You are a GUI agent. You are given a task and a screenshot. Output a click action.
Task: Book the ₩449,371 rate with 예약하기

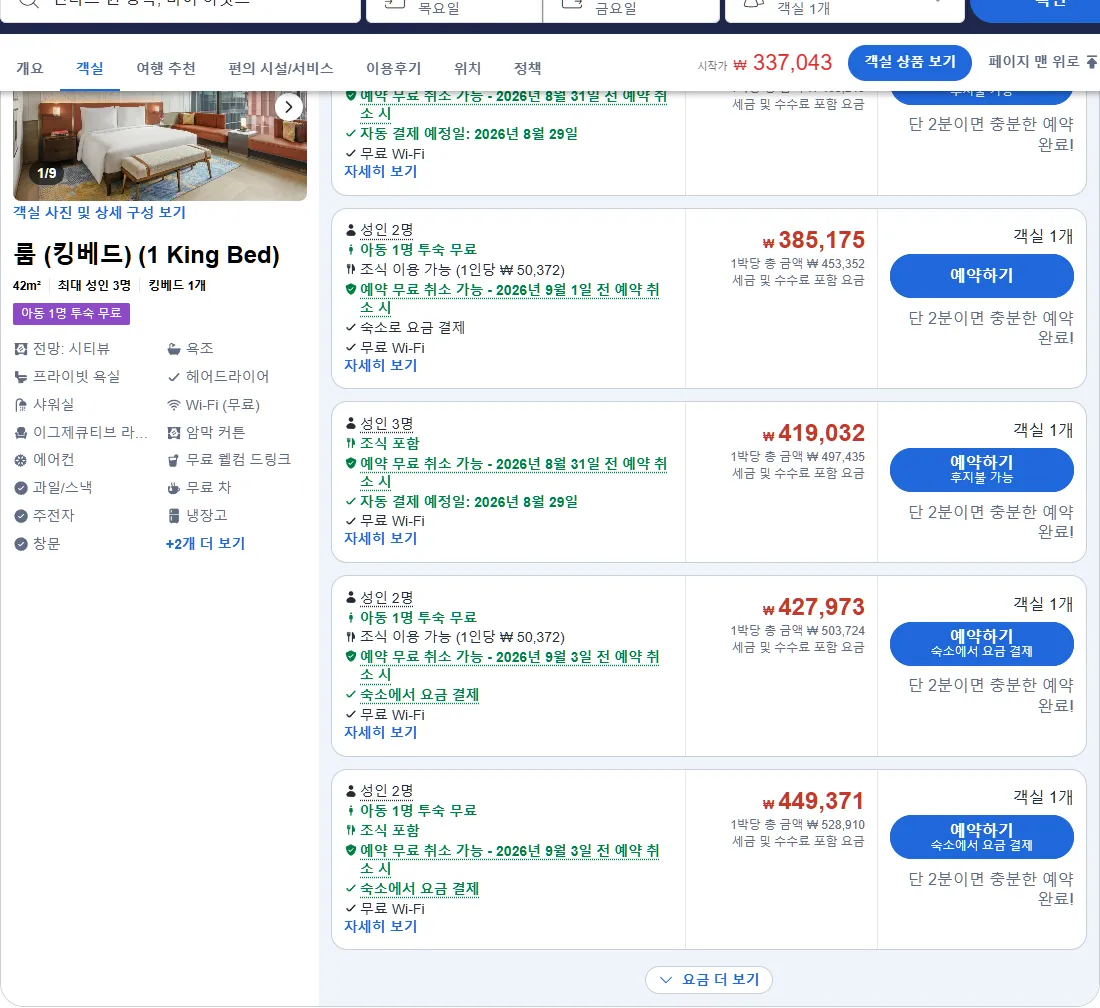pyautogui.click(x=981, y=837)
